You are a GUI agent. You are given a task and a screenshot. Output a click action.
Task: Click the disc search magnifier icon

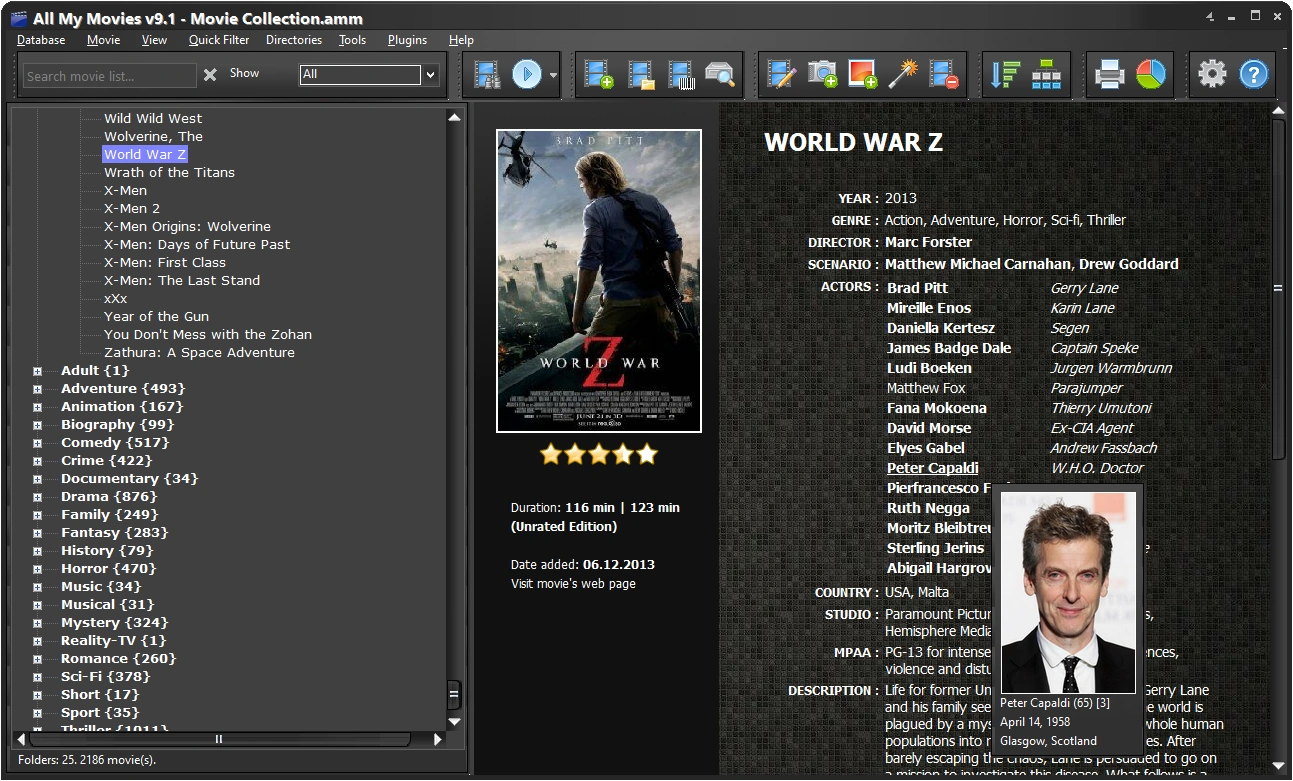tap(720, 75)
